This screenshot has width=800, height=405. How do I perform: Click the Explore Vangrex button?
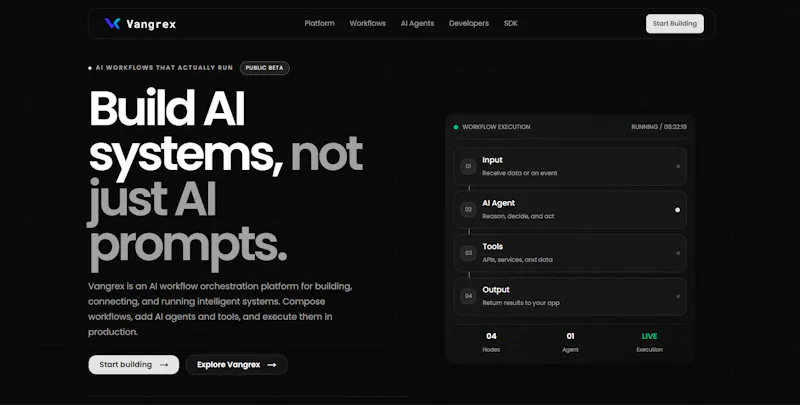pyautogui.click(x=236, y=365)
